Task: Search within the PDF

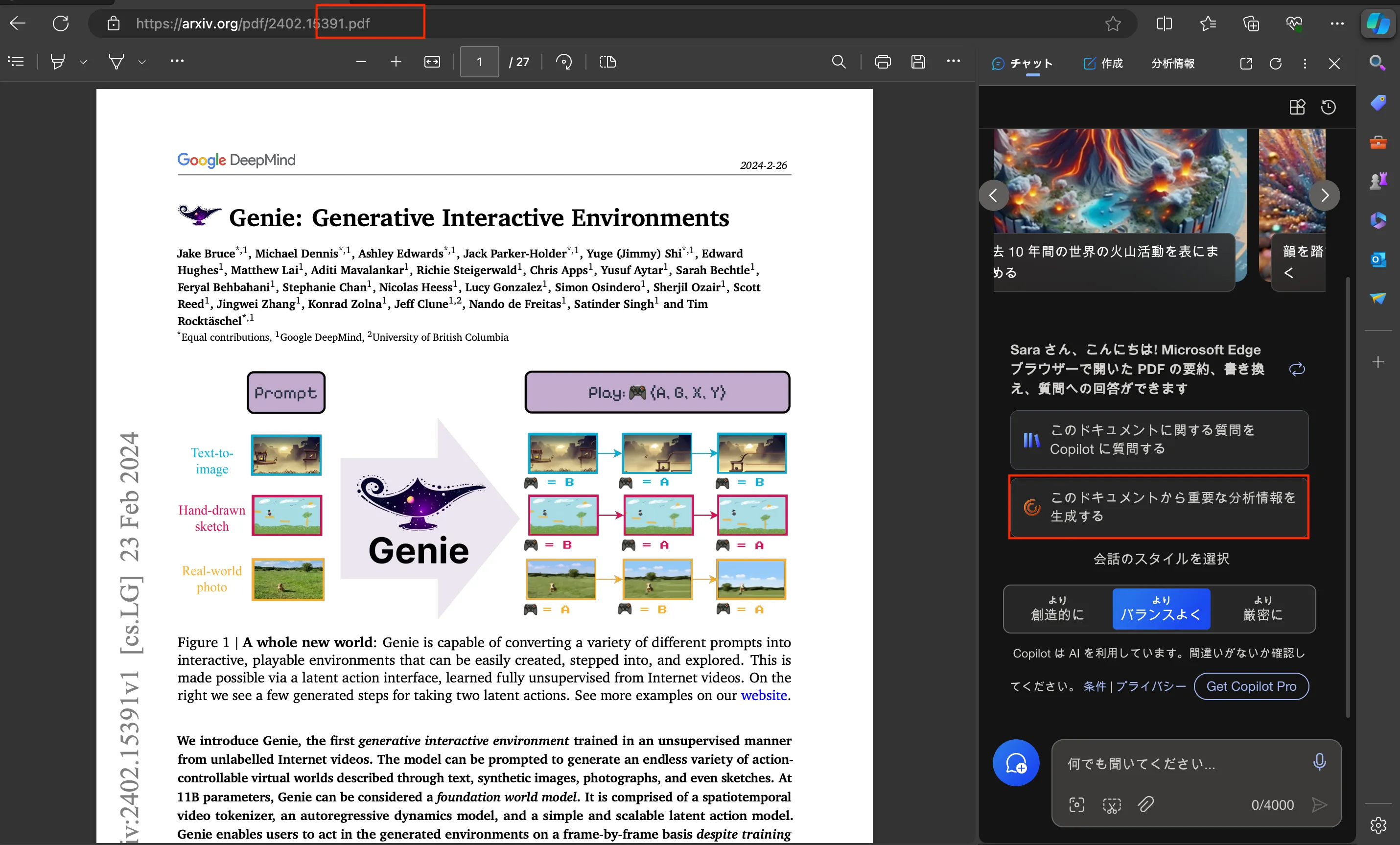Action: [839, 61]
